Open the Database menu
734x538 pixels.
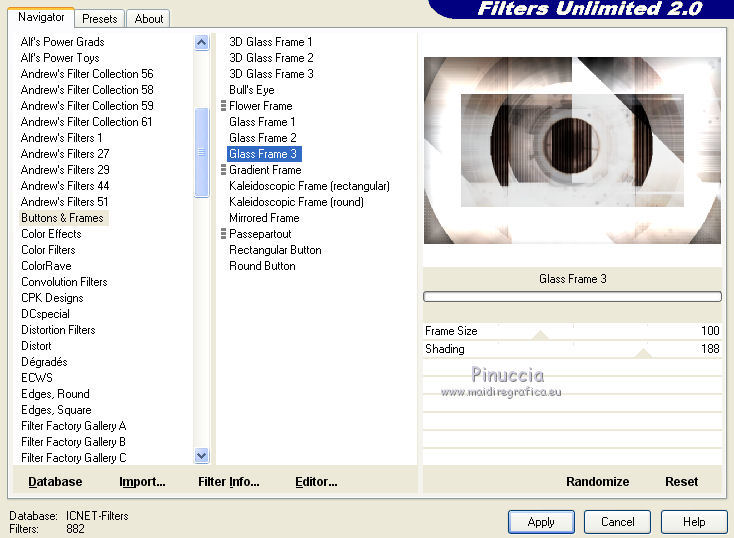[55, 482]
